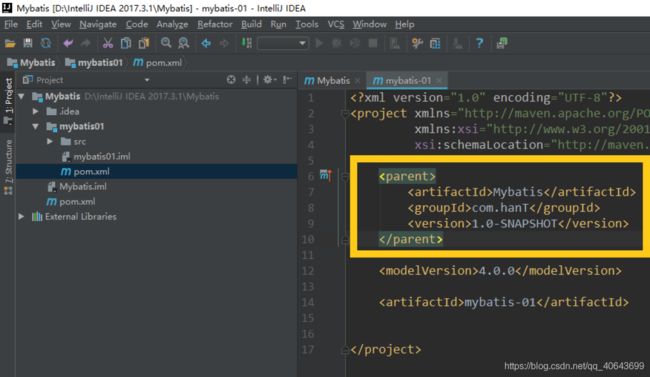This screenshot has width=650, height=377.
Task: Open Project panel gear settings
Action: [x=269, y=80]
